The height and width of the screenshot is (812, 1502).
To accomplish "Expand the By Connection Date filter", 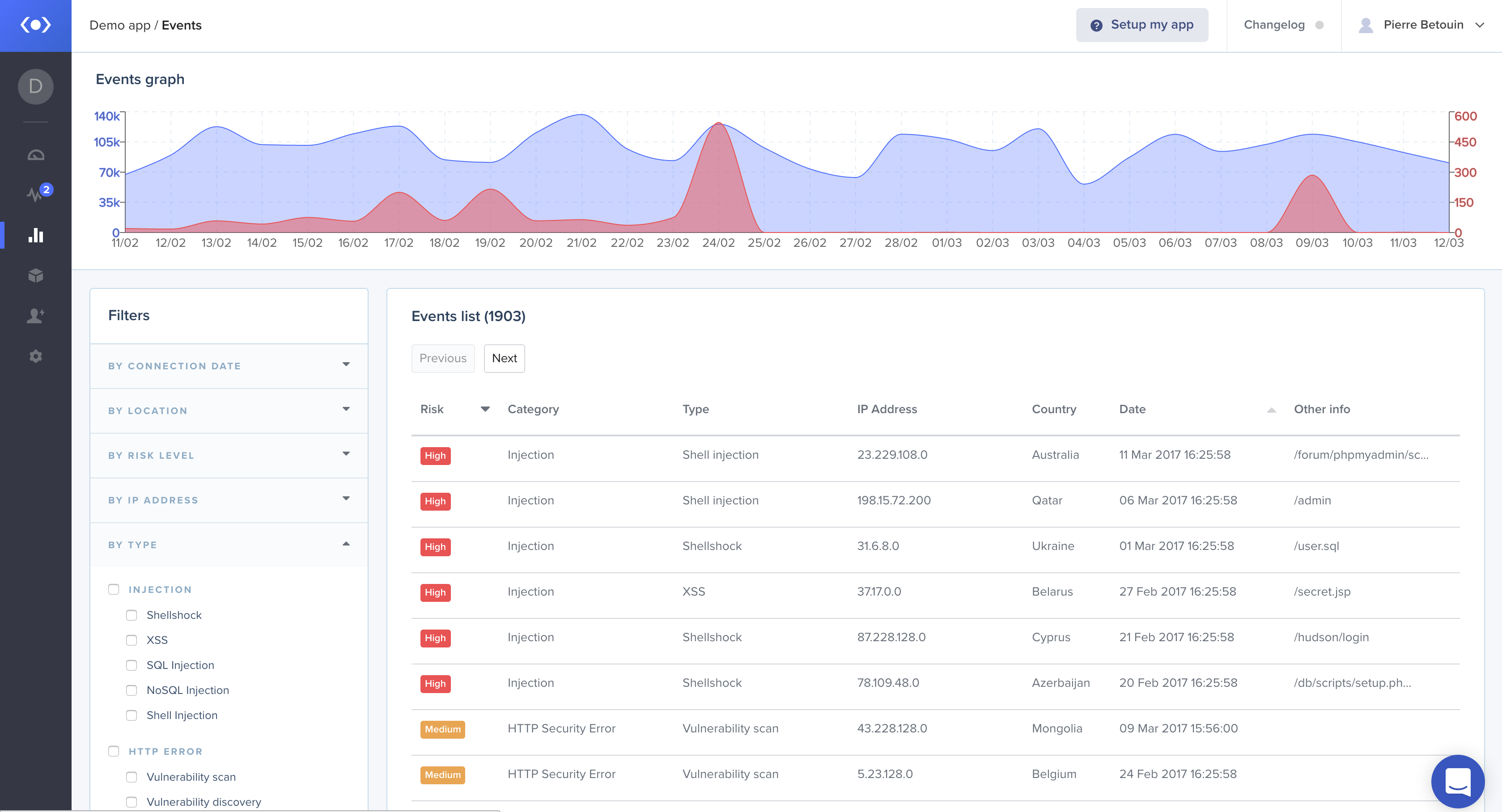I will (229, 365).
